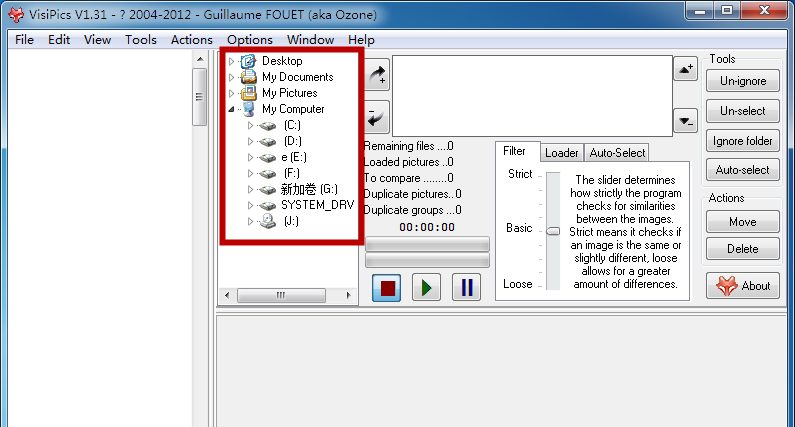Viewport: 795px width, 427px height.
Task: Click the (D:) drive icon
Action: 267,141
